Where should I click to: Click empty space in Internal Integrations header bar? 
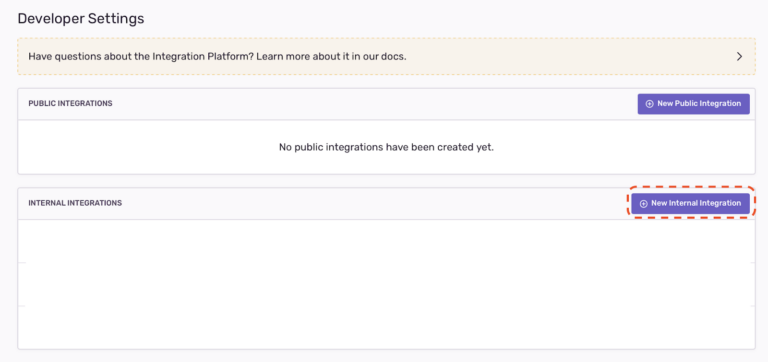(x=372, y=203)
